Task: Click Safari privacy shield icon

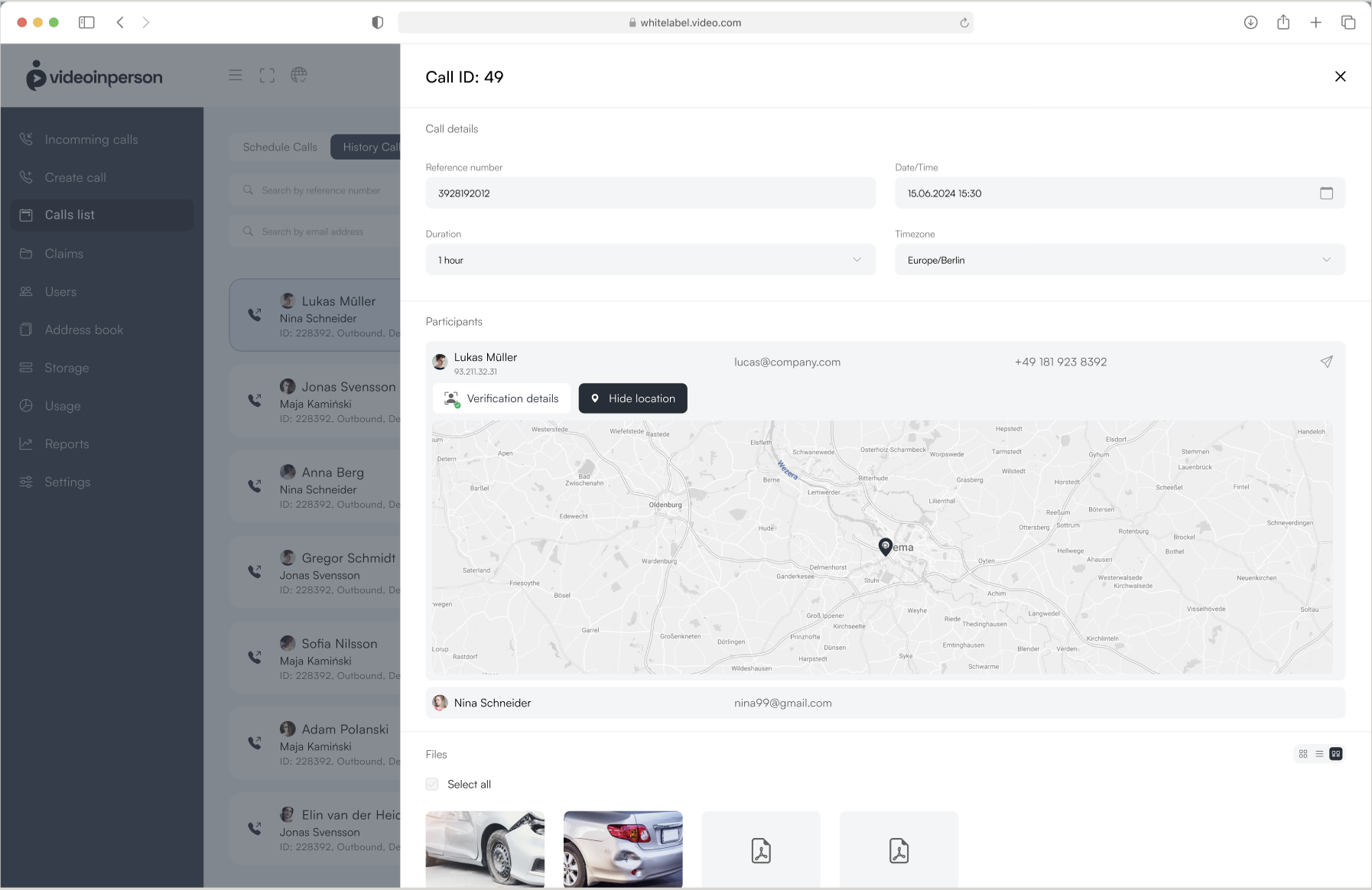Action: point(377,22)
